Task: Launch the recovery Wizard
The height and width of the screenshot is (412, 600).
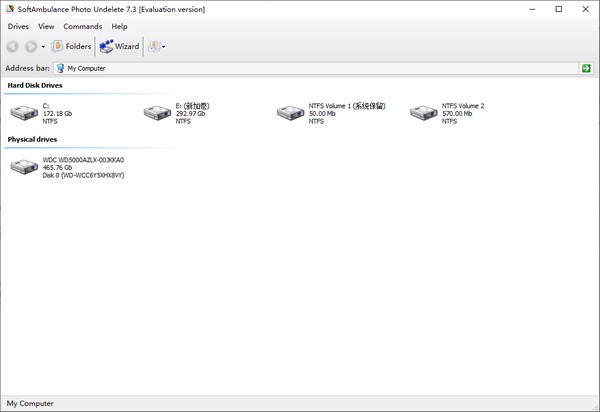Action: 119,46
